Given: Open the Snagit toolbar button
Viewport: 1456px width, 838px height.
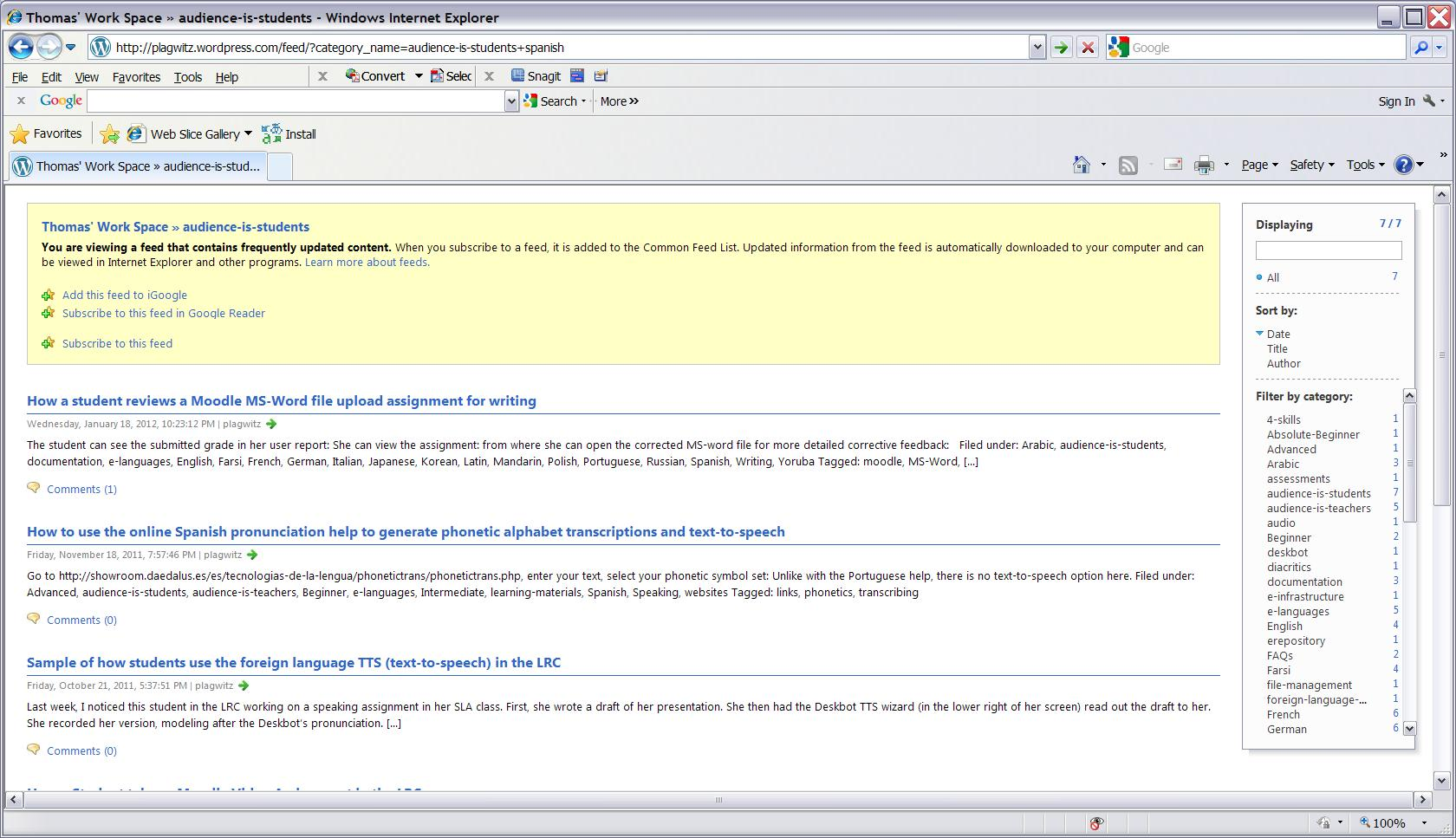Looking at the screenshot, I should (536, 76).
